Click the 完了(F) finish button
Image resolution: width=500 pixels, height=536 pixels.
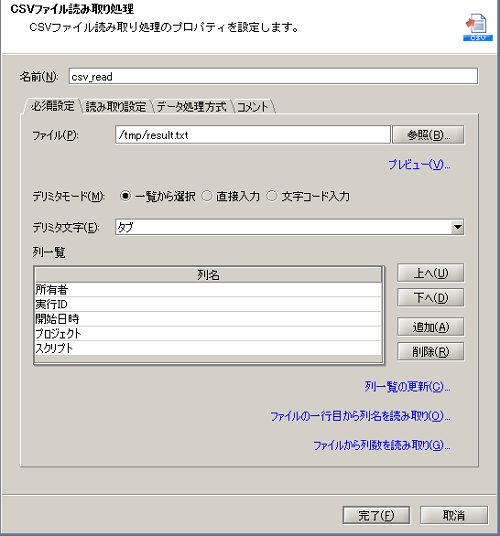[x=376, y=515]
